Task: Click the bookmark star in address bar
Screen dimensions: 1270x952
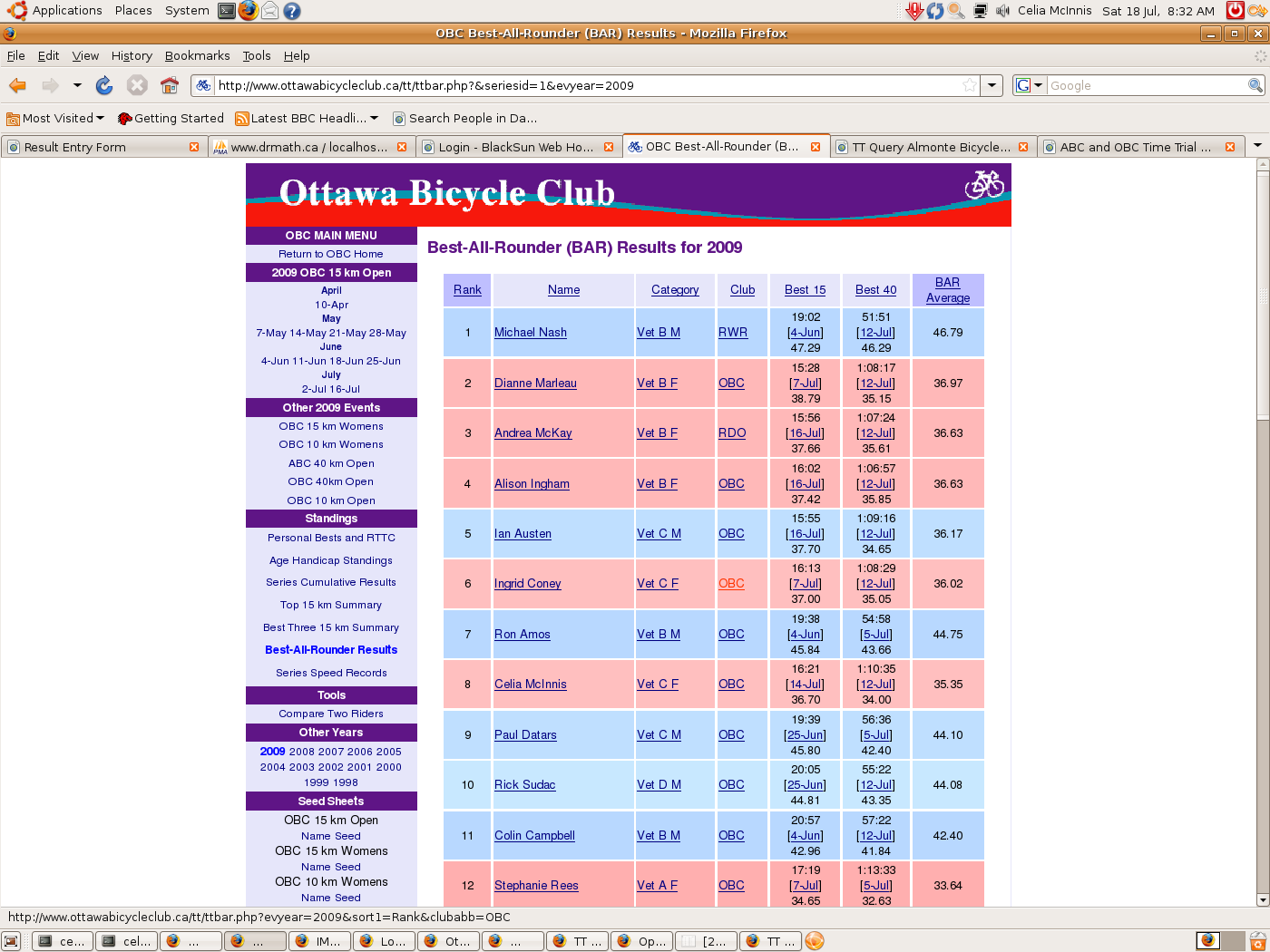Action: (970, 85)
